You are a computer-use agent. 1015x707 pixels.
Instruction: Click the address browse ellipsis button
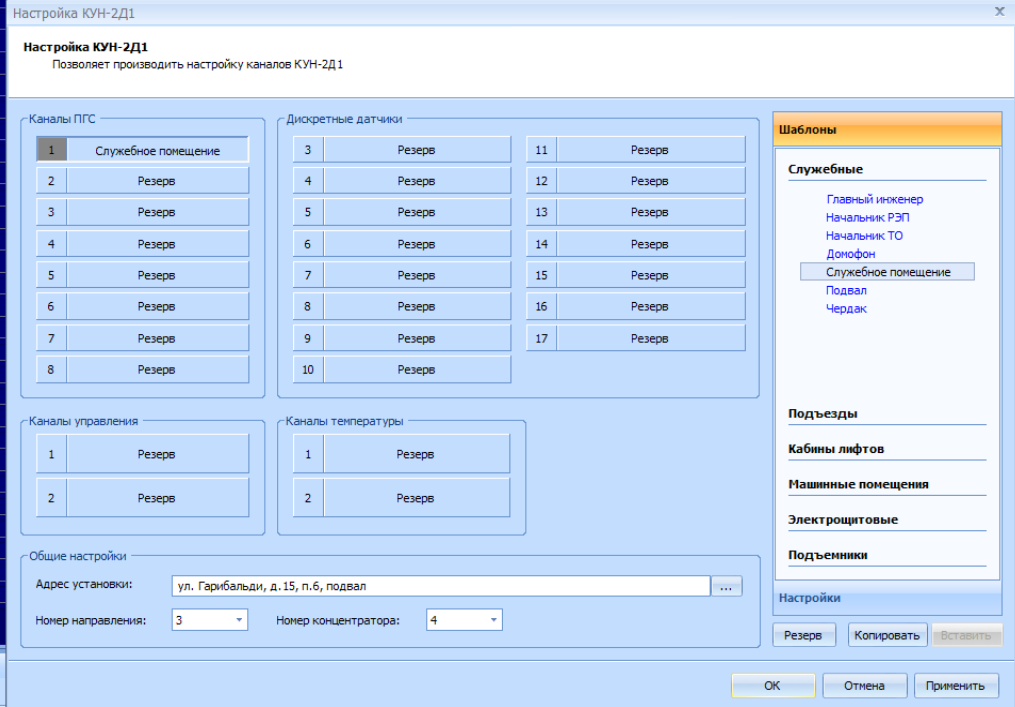[727, 587]
